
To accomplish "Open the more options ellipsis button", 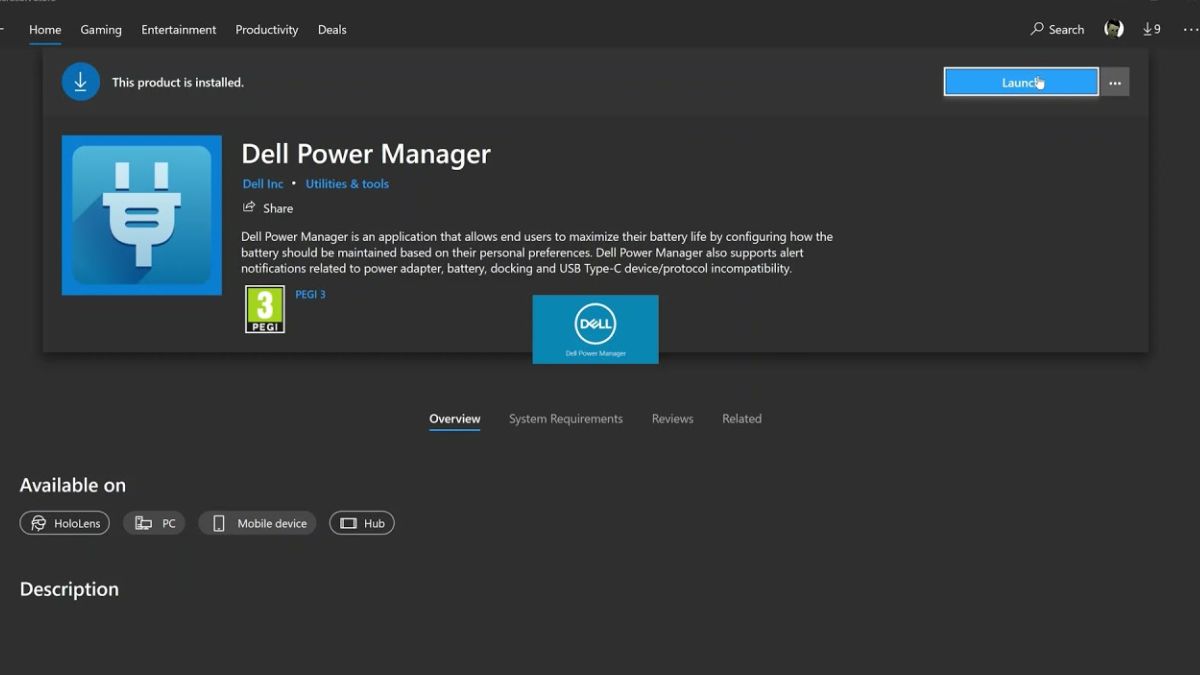I will (1115, 82).
